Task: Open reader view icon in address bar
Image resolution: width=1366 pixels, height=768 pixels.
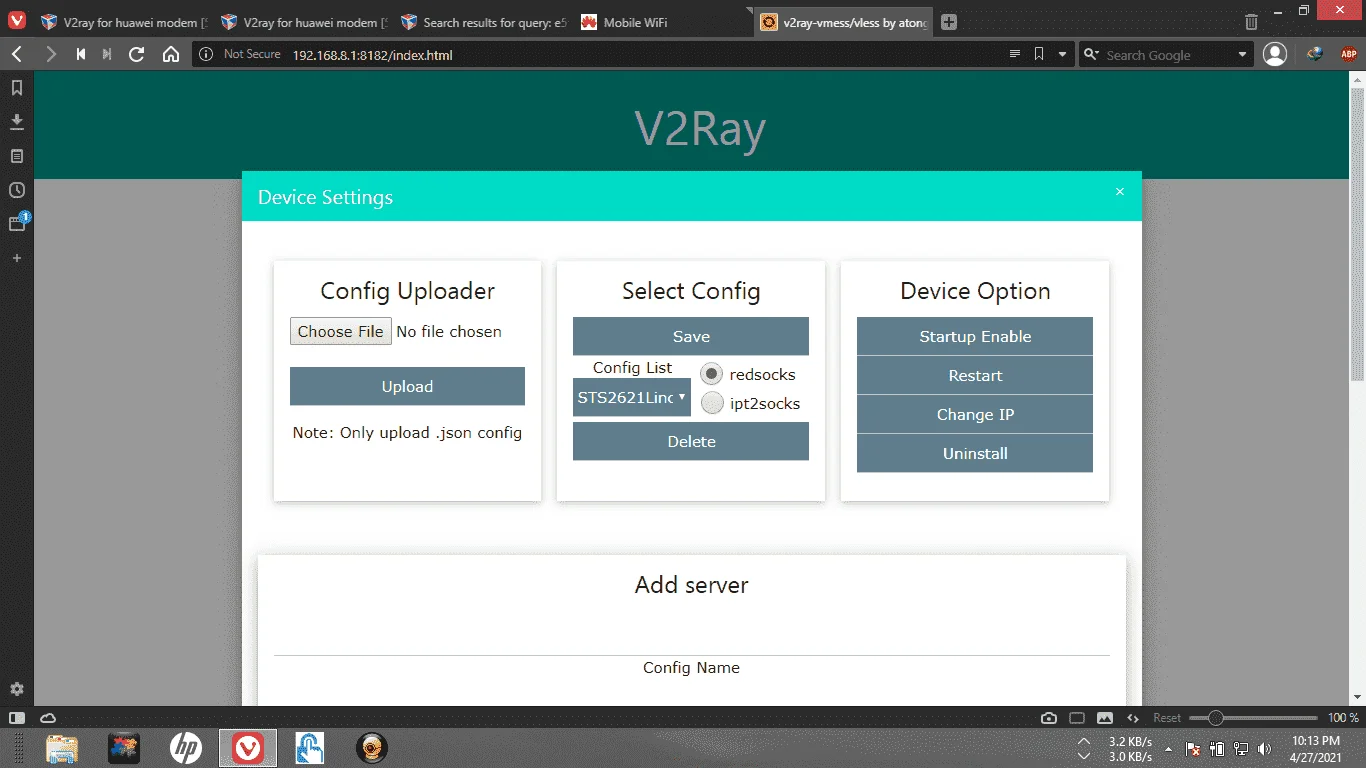Action: pos(1015,54)
